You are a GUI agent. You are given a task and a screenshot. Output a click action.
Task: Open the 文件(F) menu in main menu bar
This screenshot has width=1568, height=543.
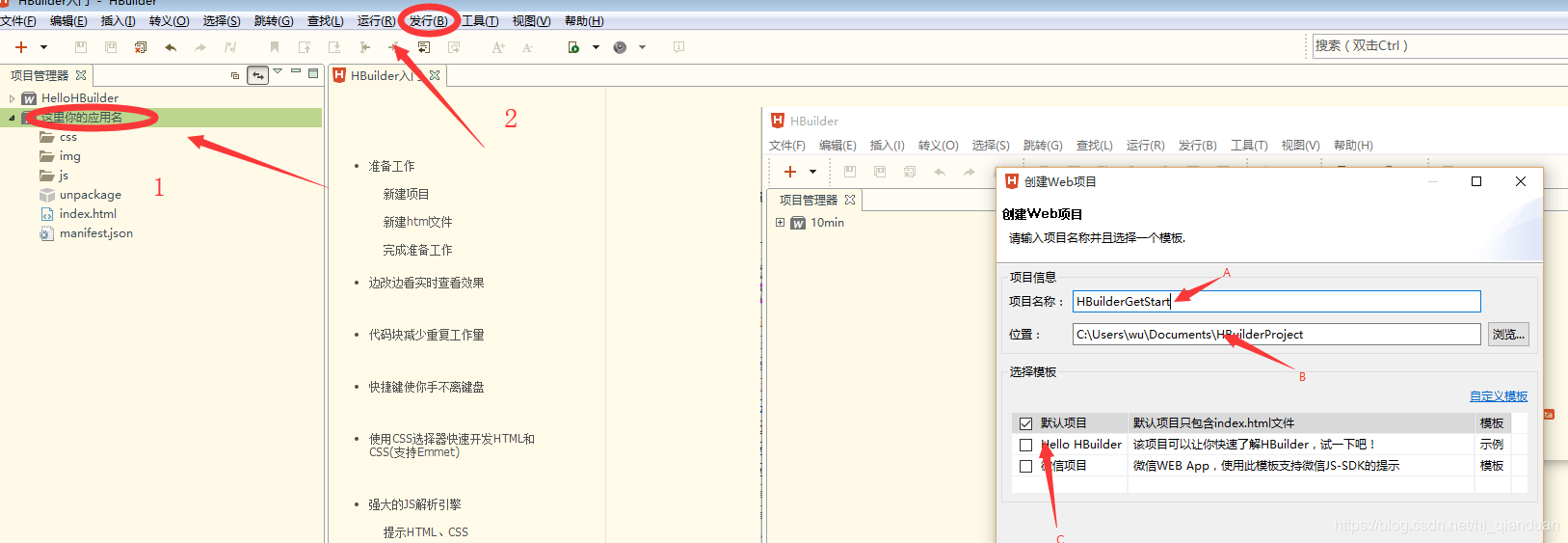[18, 21]
